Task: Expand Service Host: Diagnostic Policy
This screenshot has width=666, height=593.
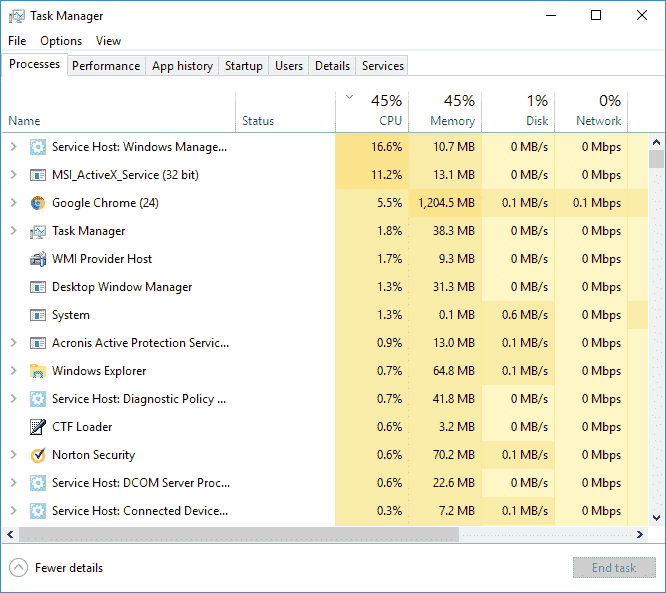Action: click(x=14, y=399)
